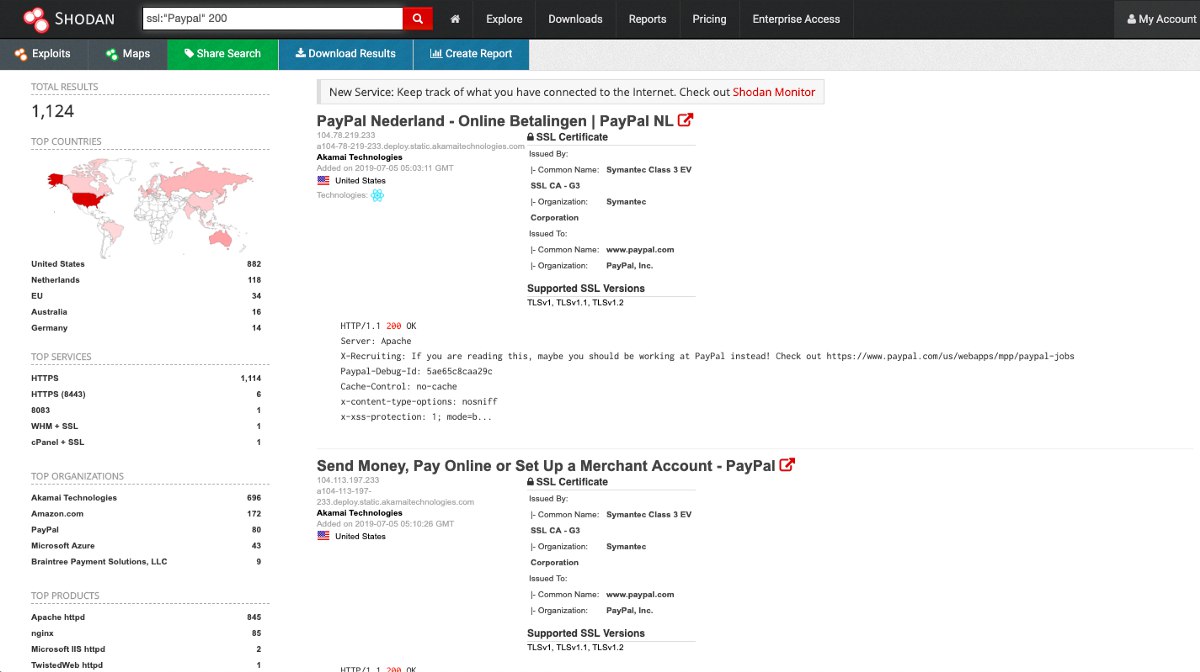
Task: Open Enterprise Access
Action: click(796, 19)
